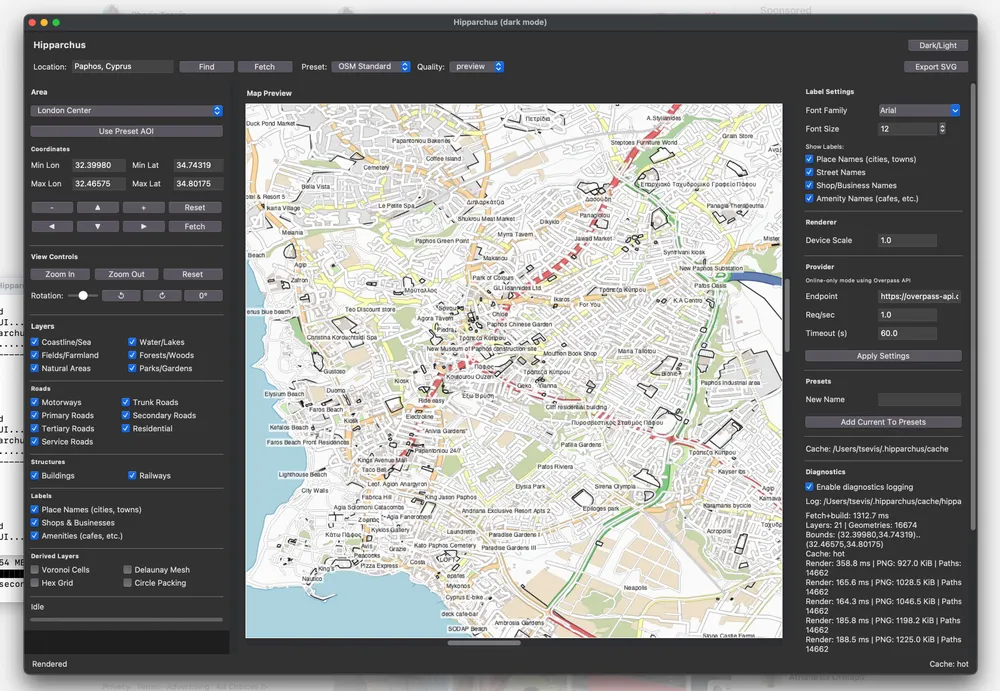Pan the map down with the down arrow
The image size is (1000, 691).
98,227
